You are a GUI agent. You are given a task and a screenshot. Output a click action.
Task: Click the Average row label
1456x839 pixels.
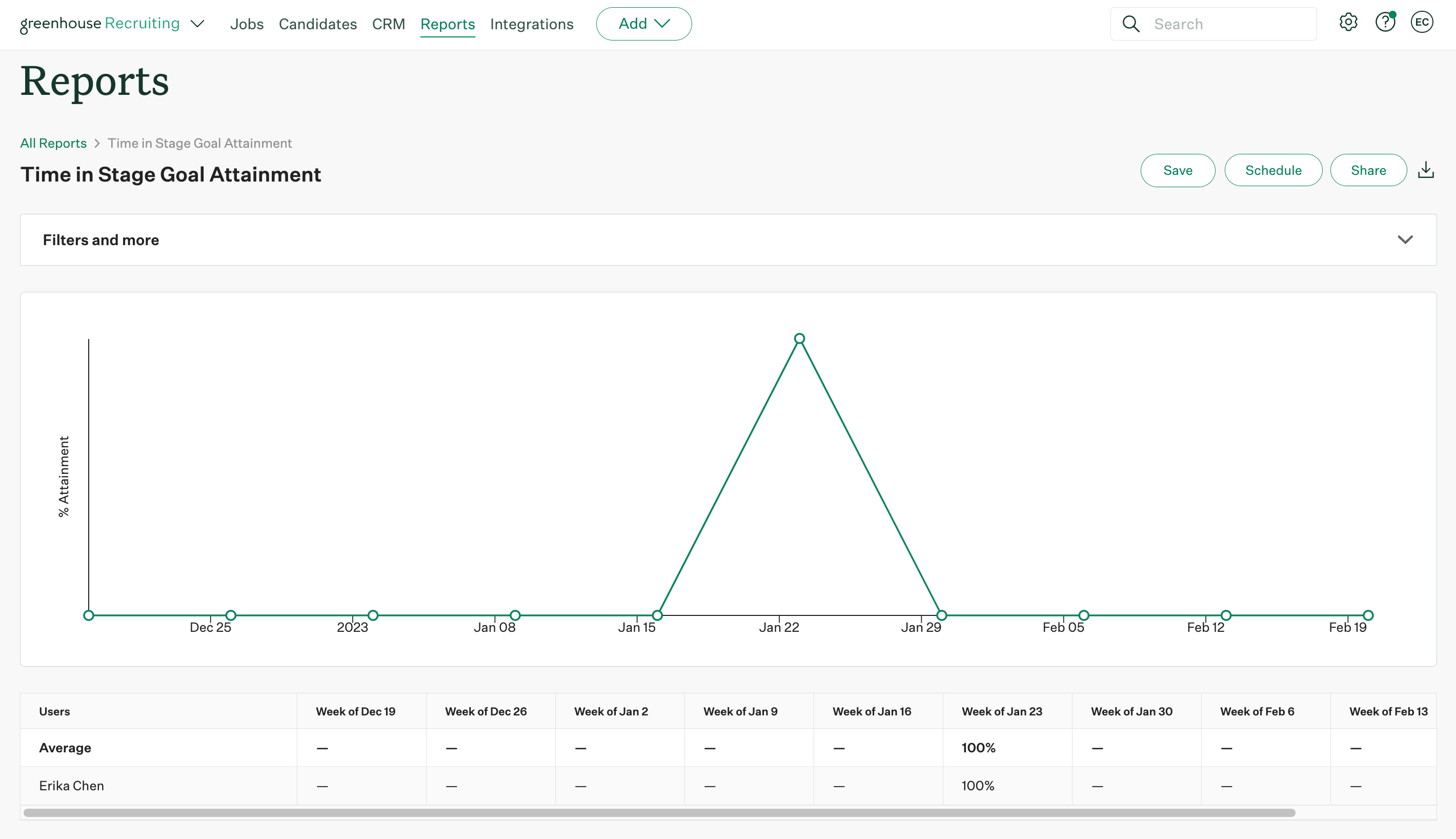click(x=65, y=748)
